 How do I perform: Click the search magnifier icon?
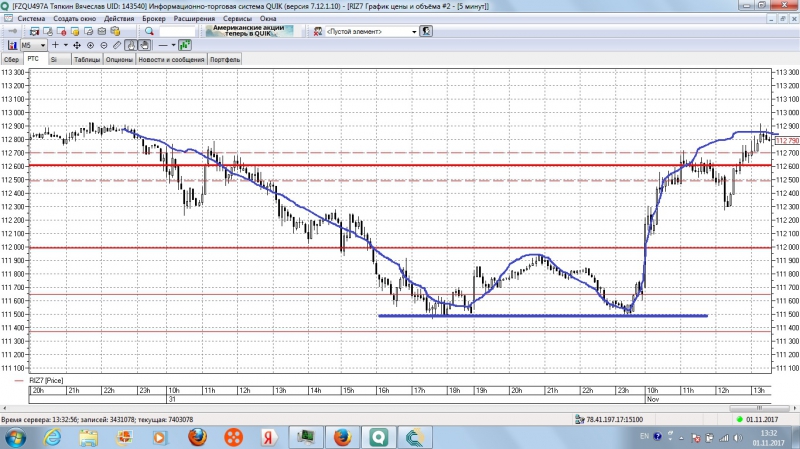150,31
